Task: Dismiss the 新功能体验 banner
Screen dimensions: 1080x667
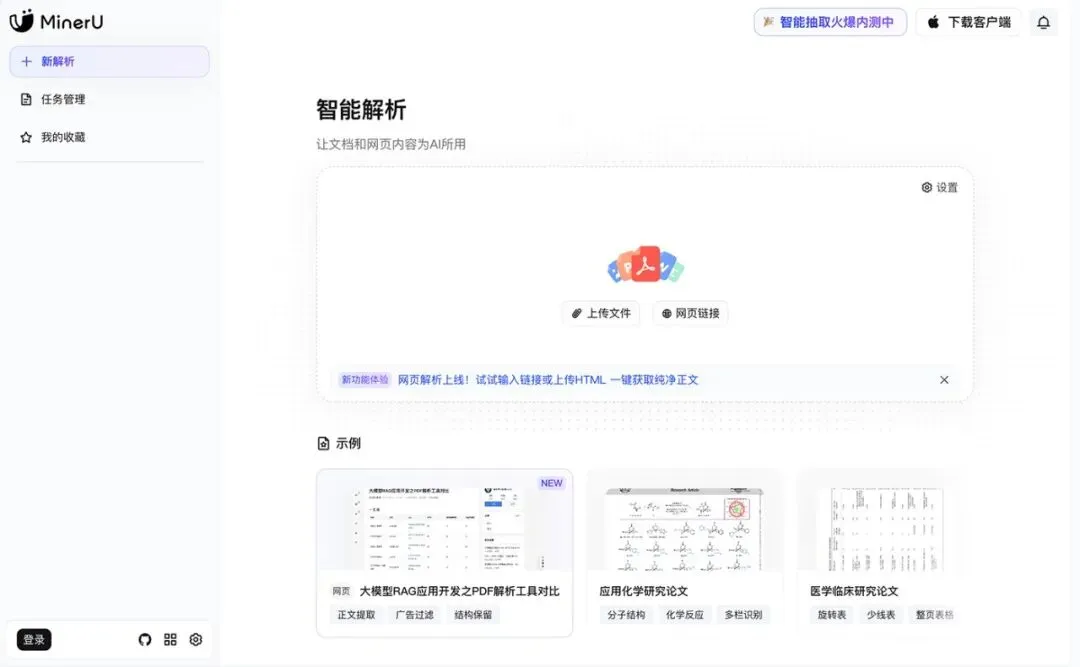Action: [944, 380]
